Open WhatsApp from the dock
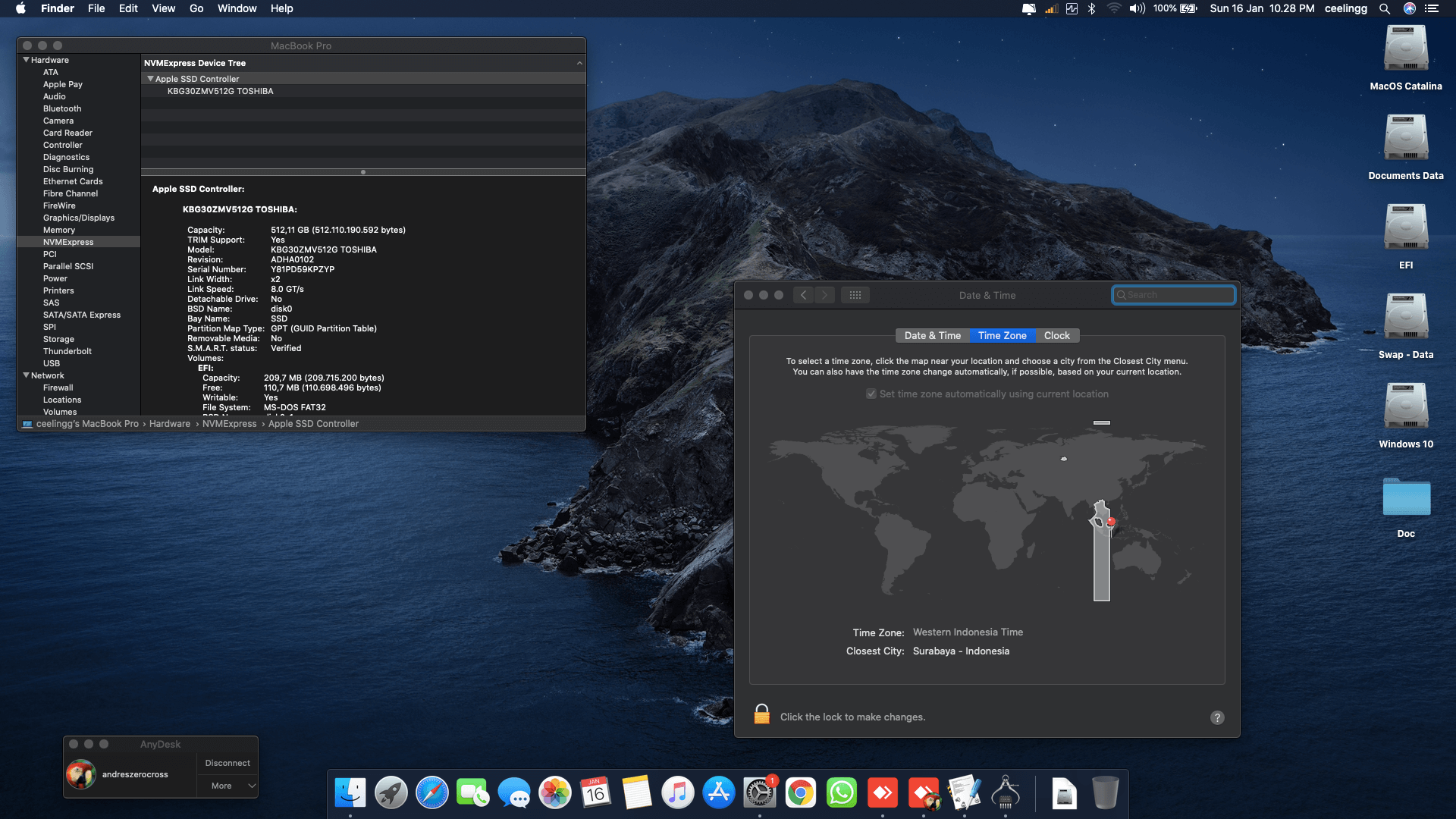1456x819 pixels. (841, 793)
